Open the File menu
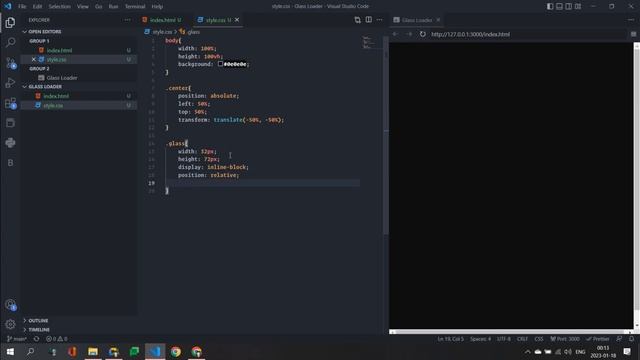 coord(22,7)
